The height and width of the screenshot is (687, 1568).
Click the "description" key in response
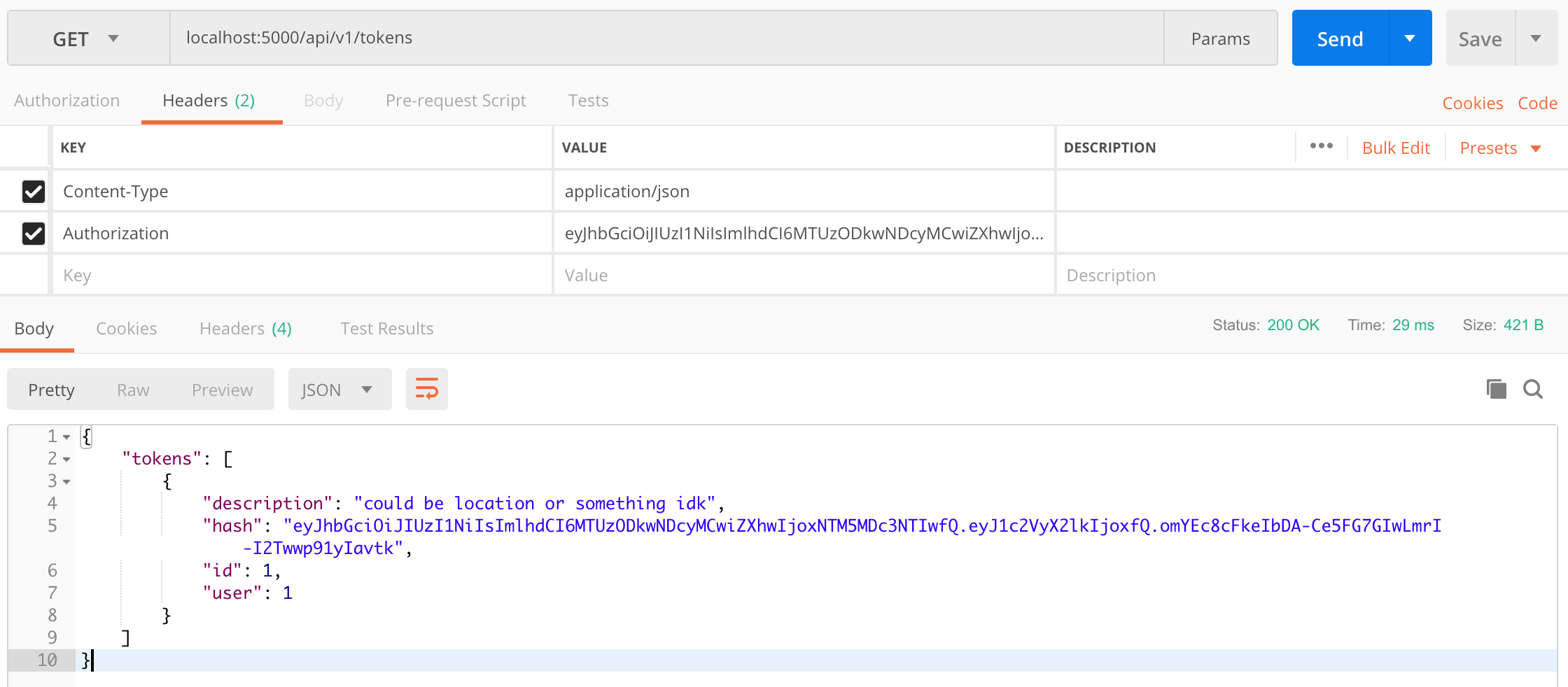point(267,503)
